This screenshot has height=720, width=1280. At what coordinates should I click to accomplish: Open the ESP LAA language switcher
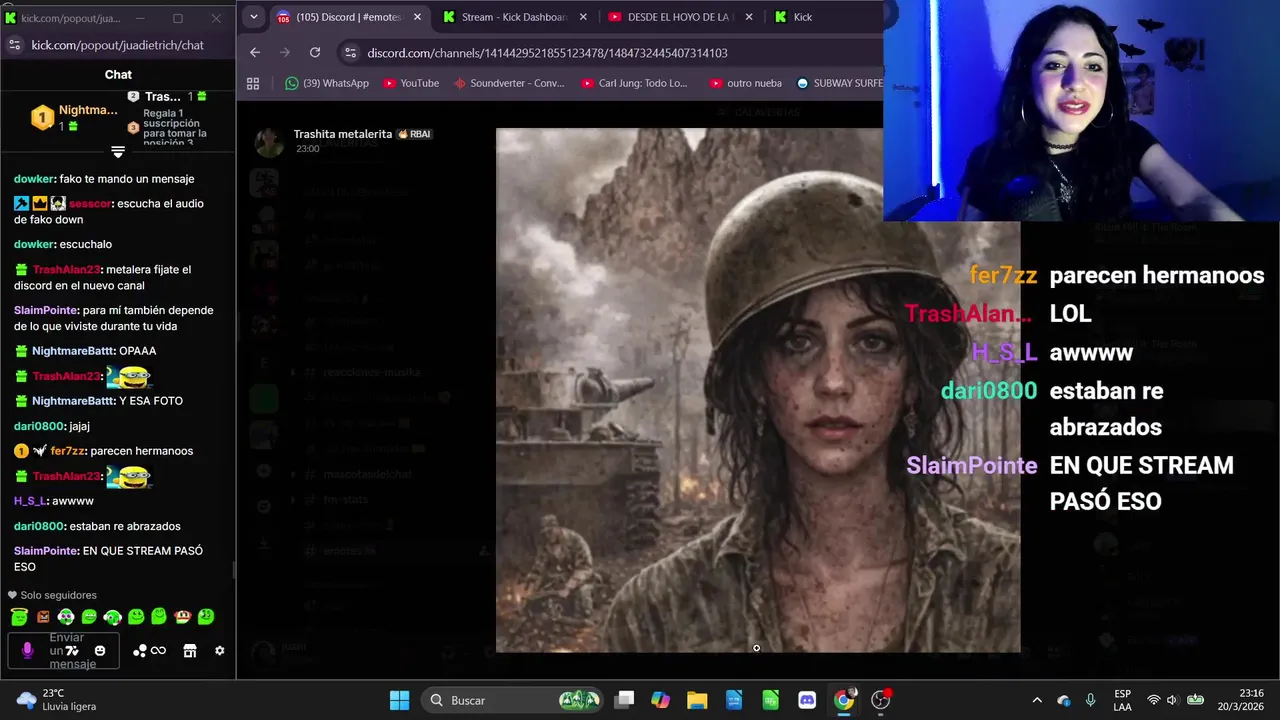pos(1123,700)
